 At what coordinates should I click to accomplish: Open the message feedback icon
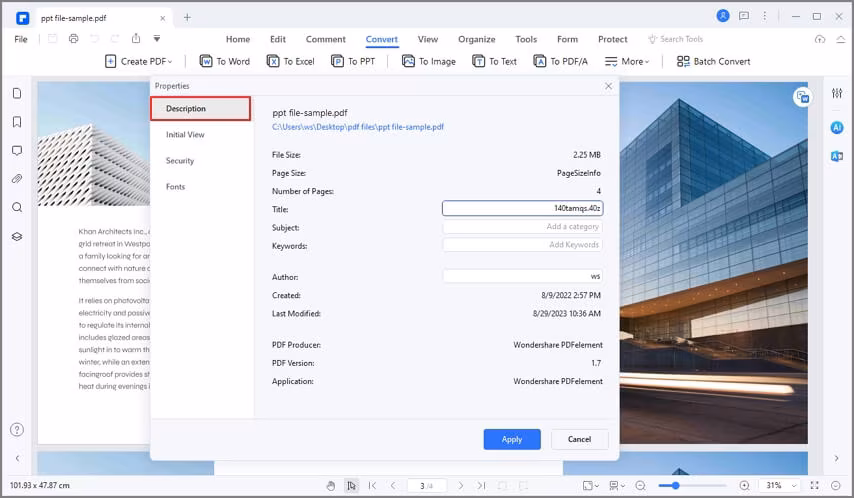pyautogui.click(x=743, y=16)
